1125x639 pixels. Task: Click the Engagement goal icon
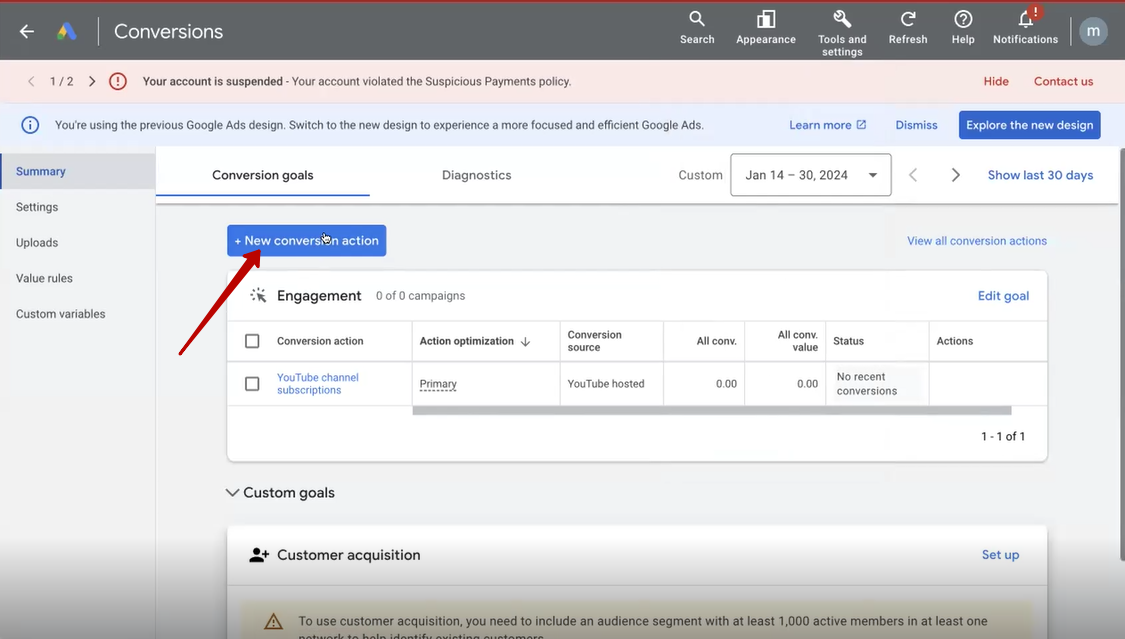(x=258, y=295)
